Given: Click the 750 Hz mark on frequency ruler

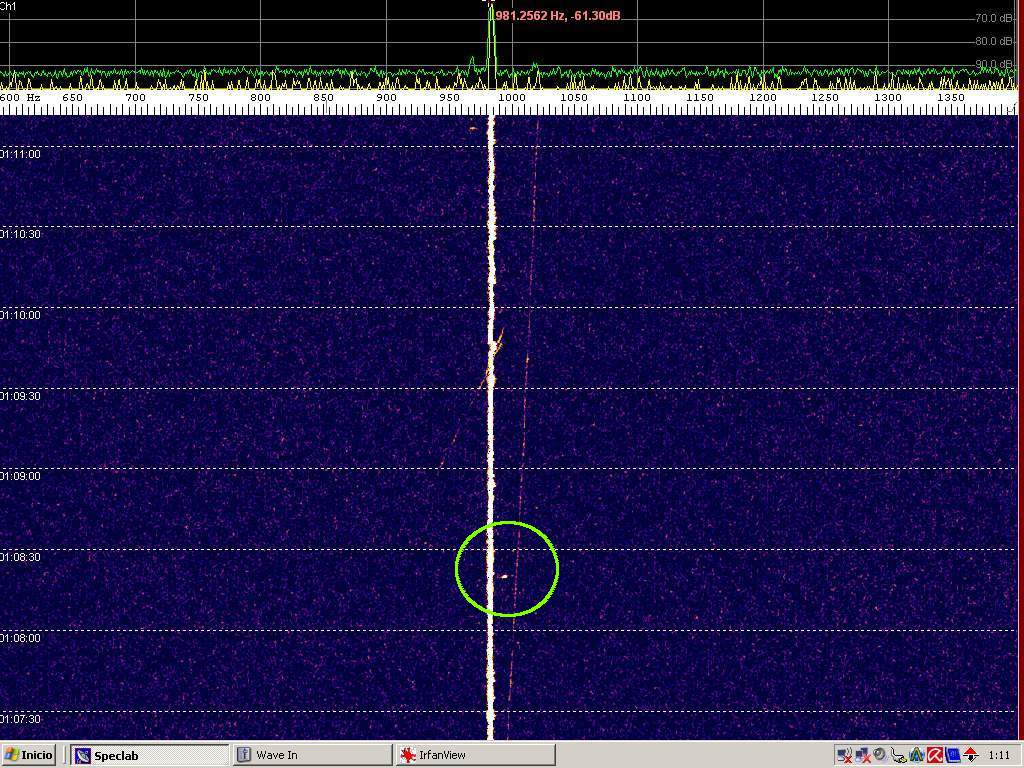Looking at the screenshot, I should click(198, 98).
